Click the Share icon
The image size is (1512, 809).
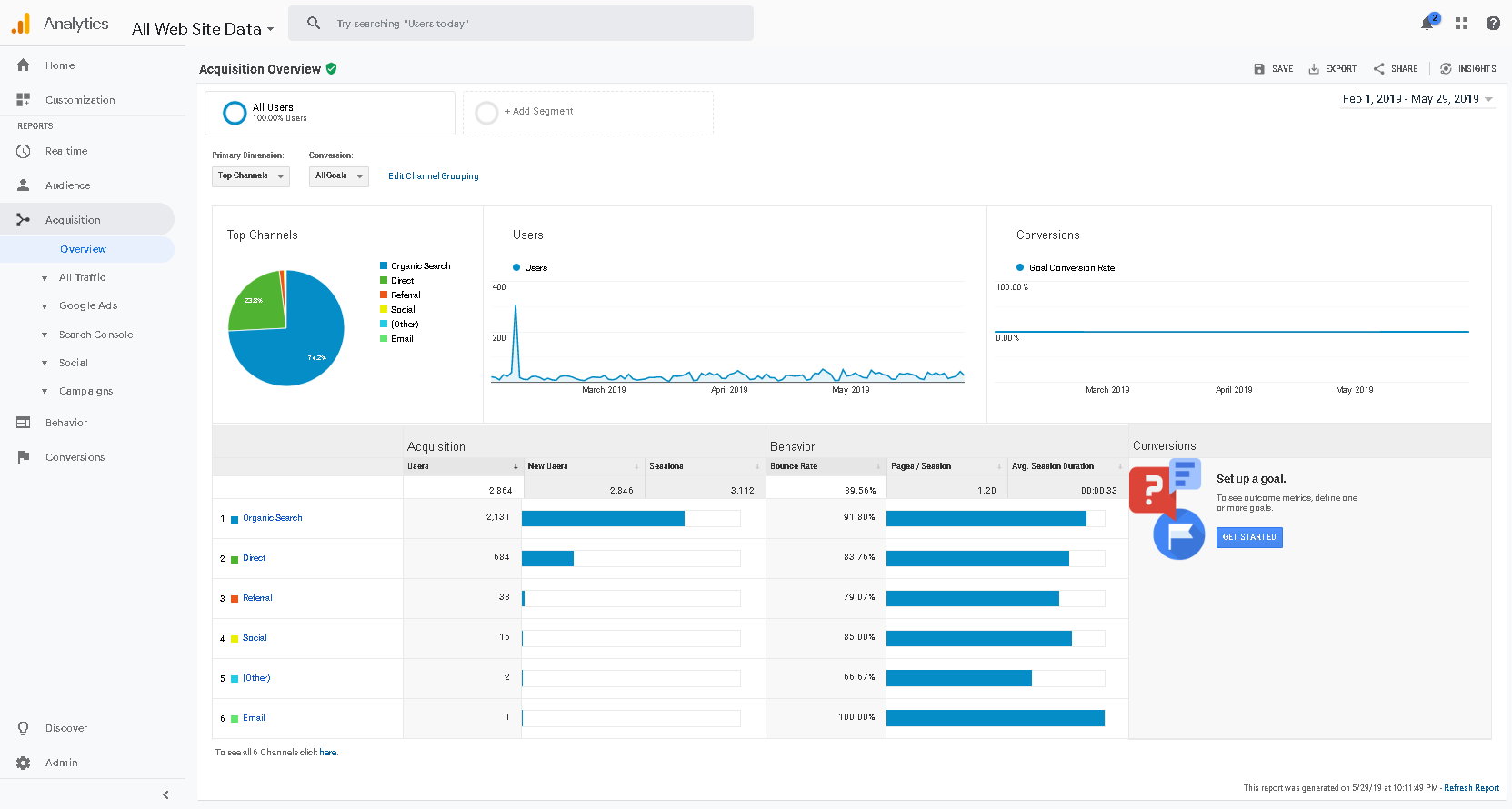point(1379,69)
